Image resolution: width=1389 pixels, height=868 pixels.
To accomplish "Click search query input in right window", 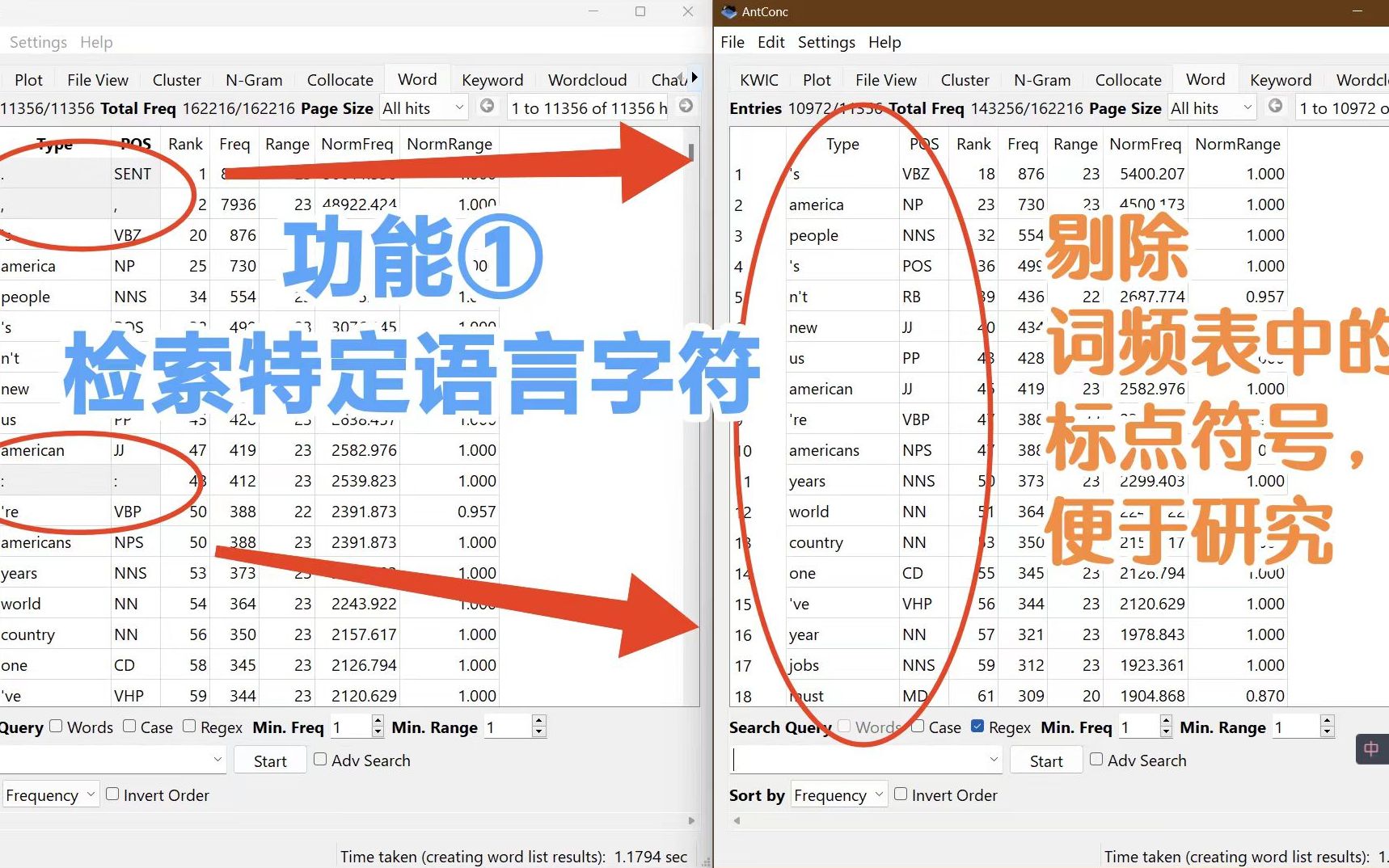I will point(859,760).
